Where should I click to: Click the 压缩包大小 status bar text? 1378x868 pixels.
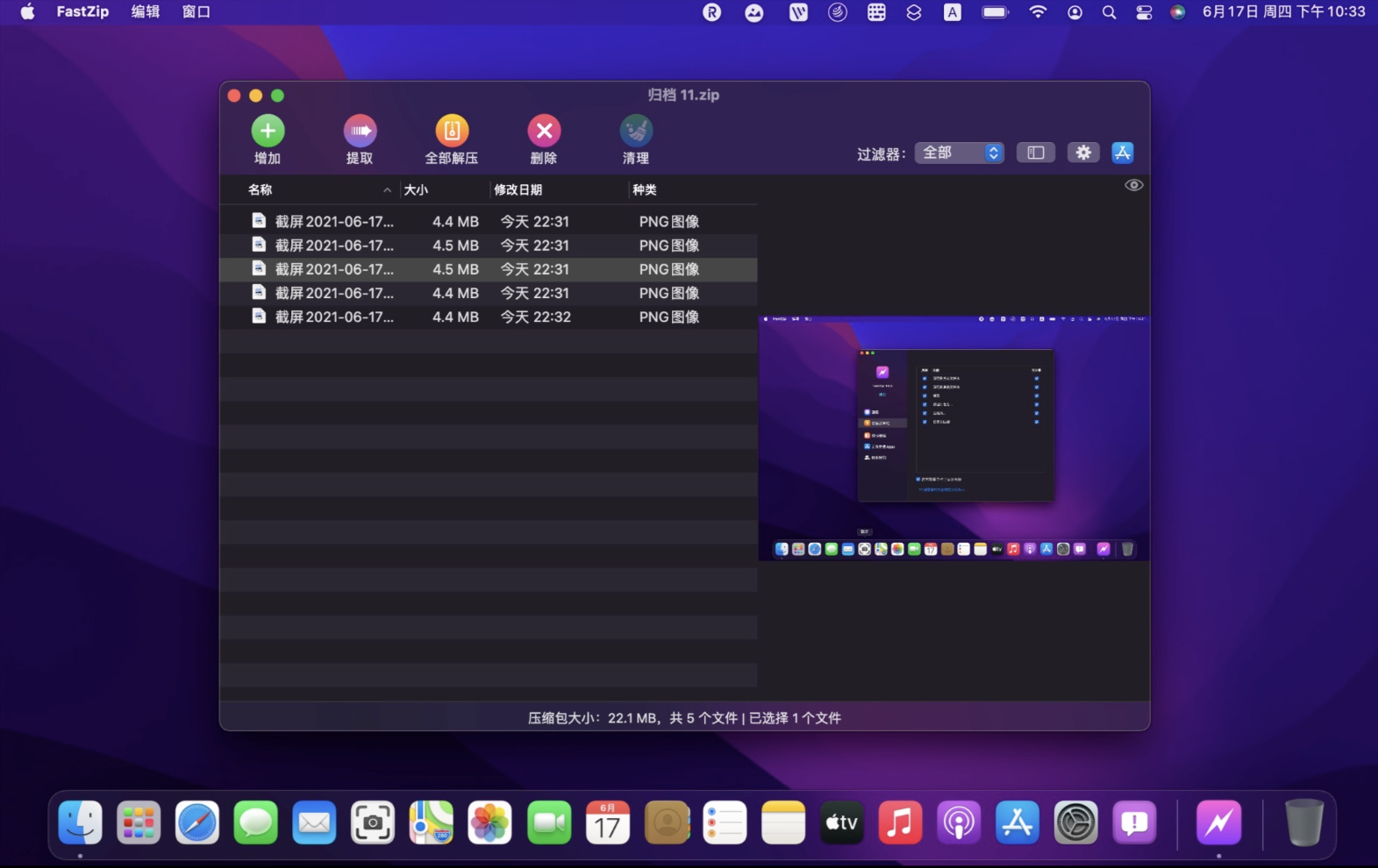click(684, 718)
